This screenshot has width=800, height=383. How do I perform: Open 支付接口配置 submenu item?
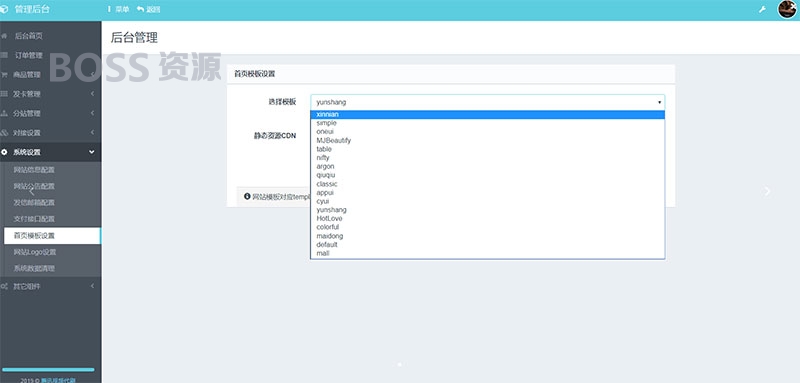[x=34, y=219]
